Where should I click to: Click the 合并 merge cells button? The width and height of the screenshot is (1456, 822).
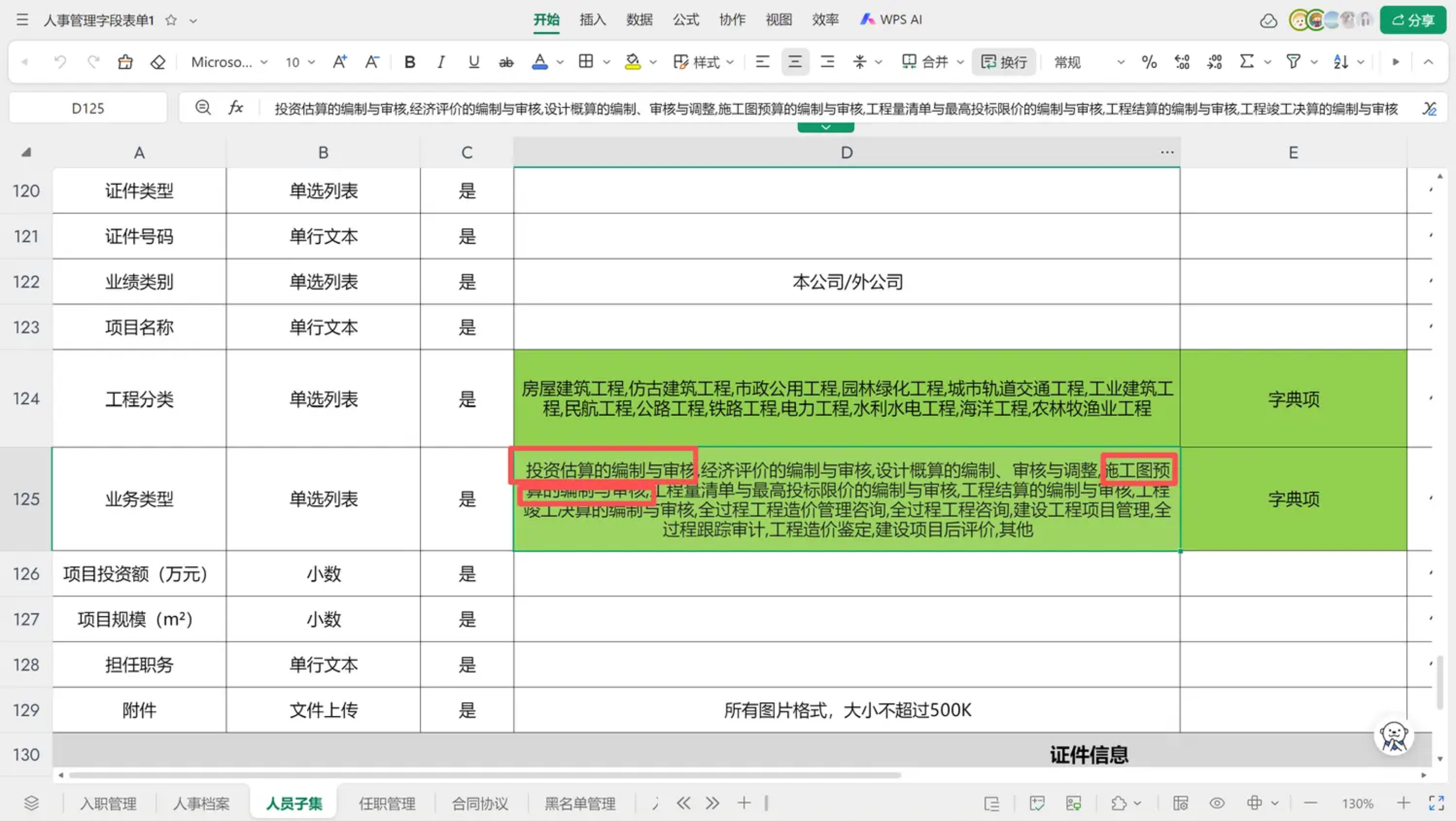point(927,62)
